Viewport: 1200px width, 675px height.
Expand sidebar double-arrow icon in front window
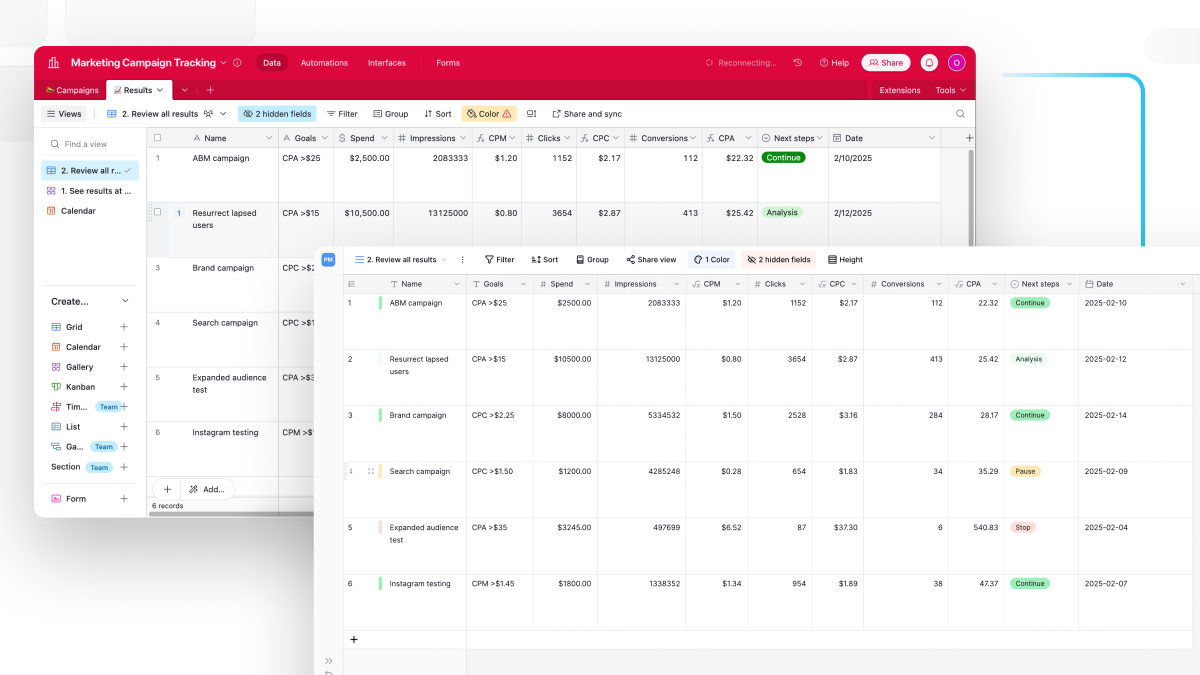(329, 660)
